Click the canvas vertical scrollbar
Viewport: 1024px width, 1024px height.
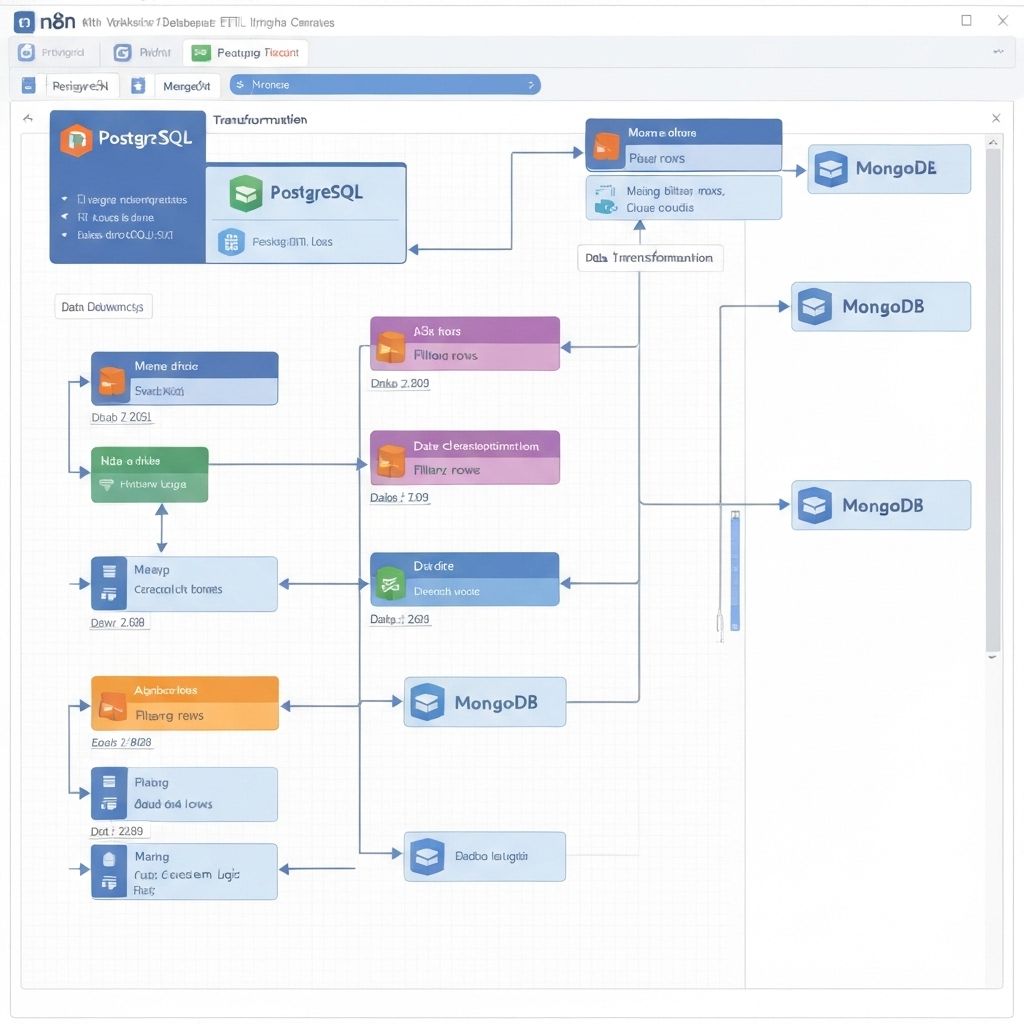[x=992, y=400]
